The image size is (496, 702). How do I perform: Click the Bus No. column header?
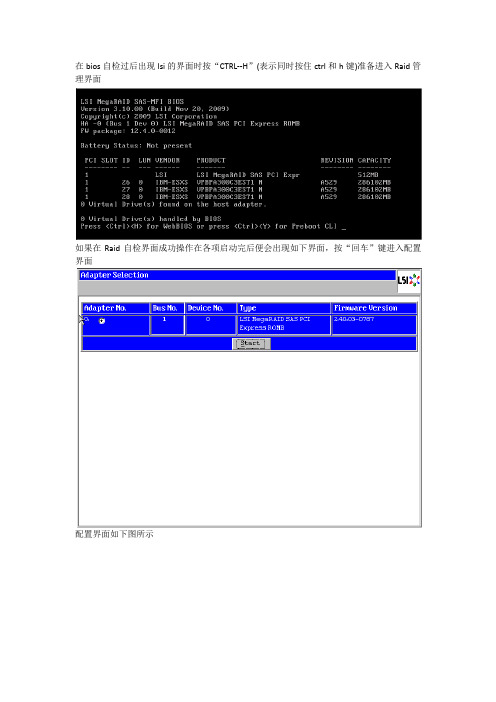click(x=167, y=308)
